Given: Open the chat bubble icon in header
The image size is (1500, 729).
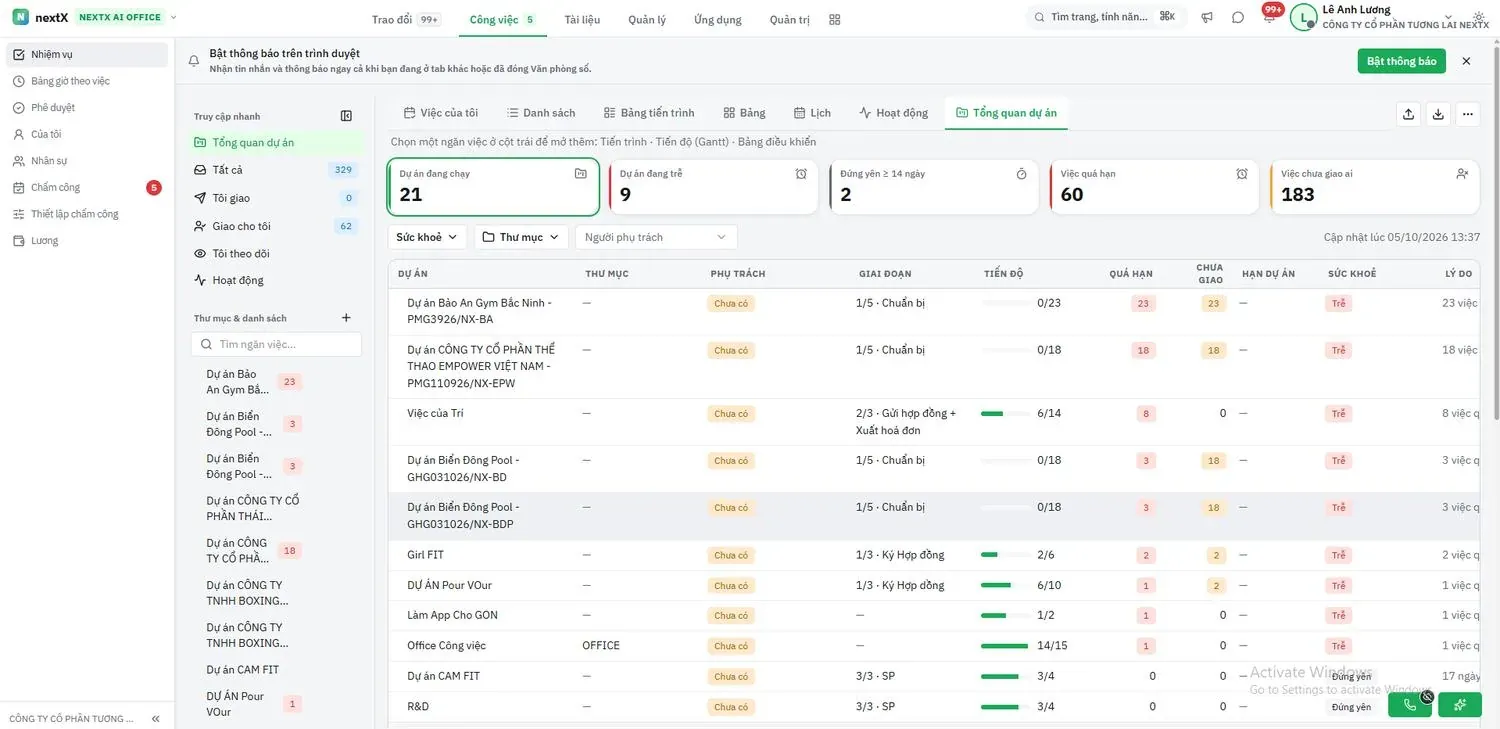Looking at the screenshot, I should click(x=1238, y=17).
